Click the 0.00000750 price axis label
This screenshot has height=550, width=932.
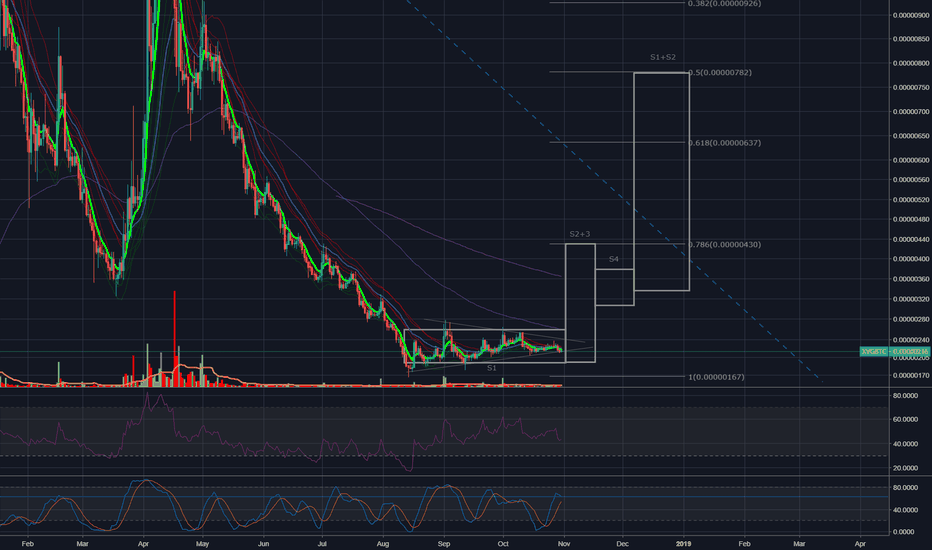(911, 87)
